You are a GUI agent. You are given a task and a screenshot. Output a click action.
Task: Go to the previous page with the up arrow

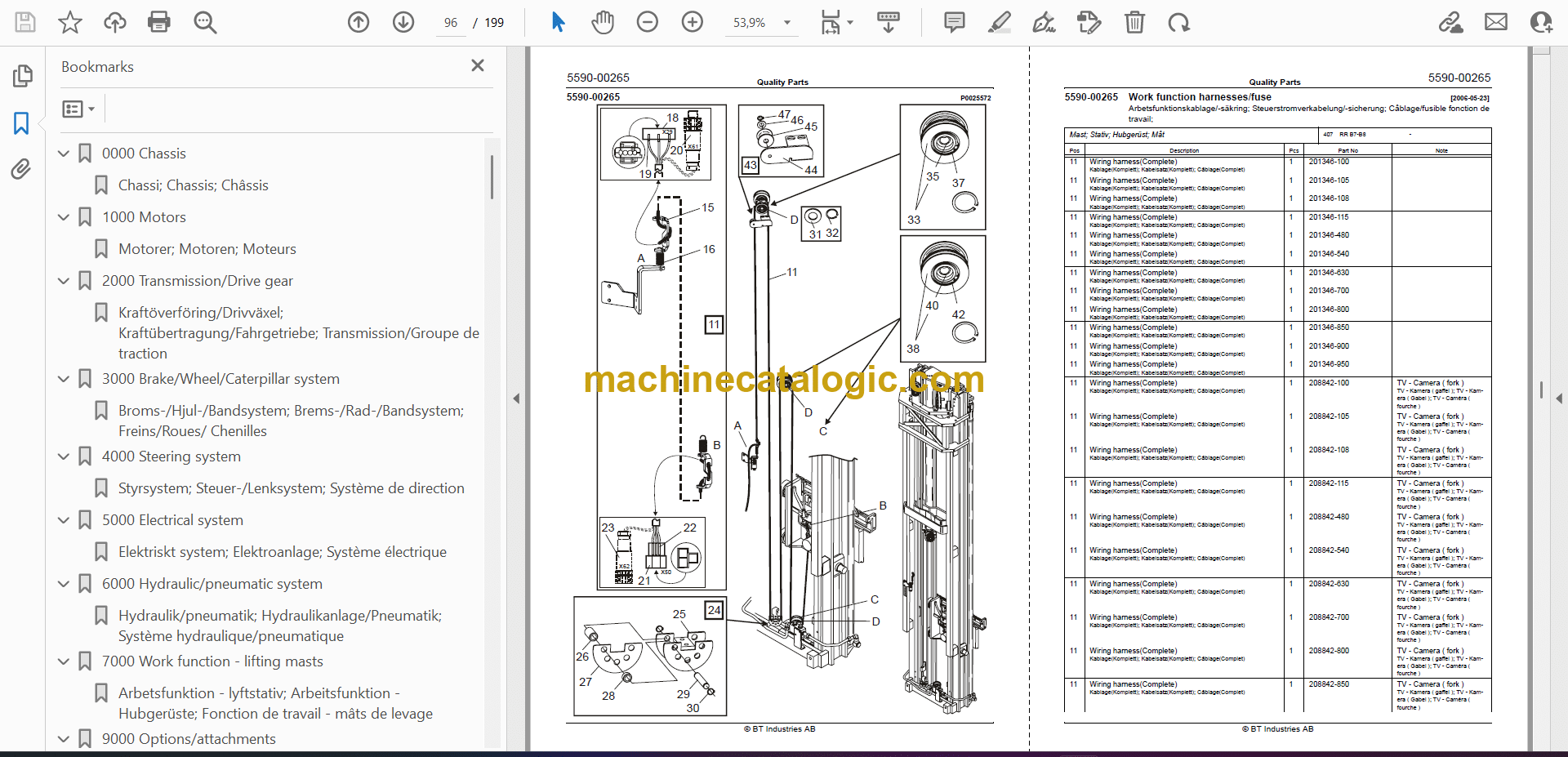click(359, 22)
